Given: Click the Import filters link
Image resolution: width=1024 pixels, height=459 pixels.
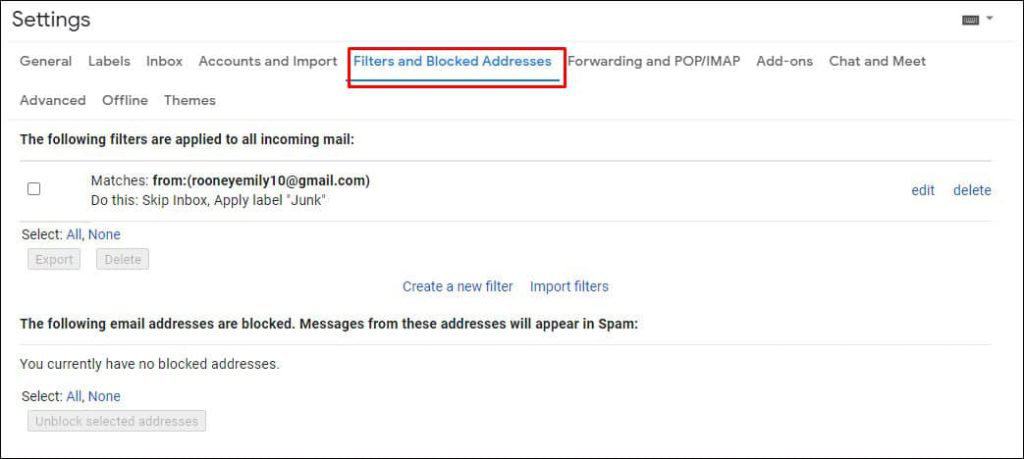Looking at the screenshot, I should click(569, 286).
